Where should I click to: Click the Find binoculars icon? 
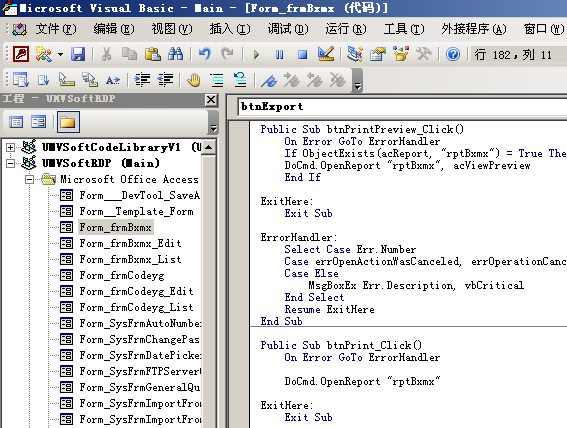click(175, 54)
